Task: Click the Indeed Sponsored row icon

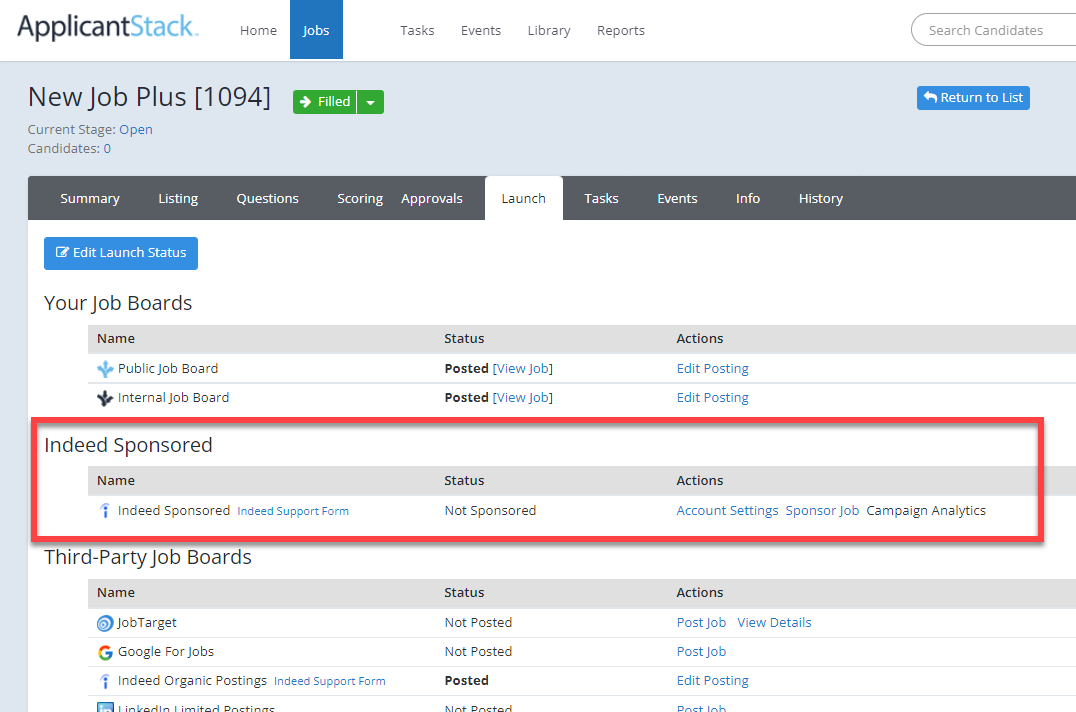Action: pyautogui.click(x=105, y=511)
